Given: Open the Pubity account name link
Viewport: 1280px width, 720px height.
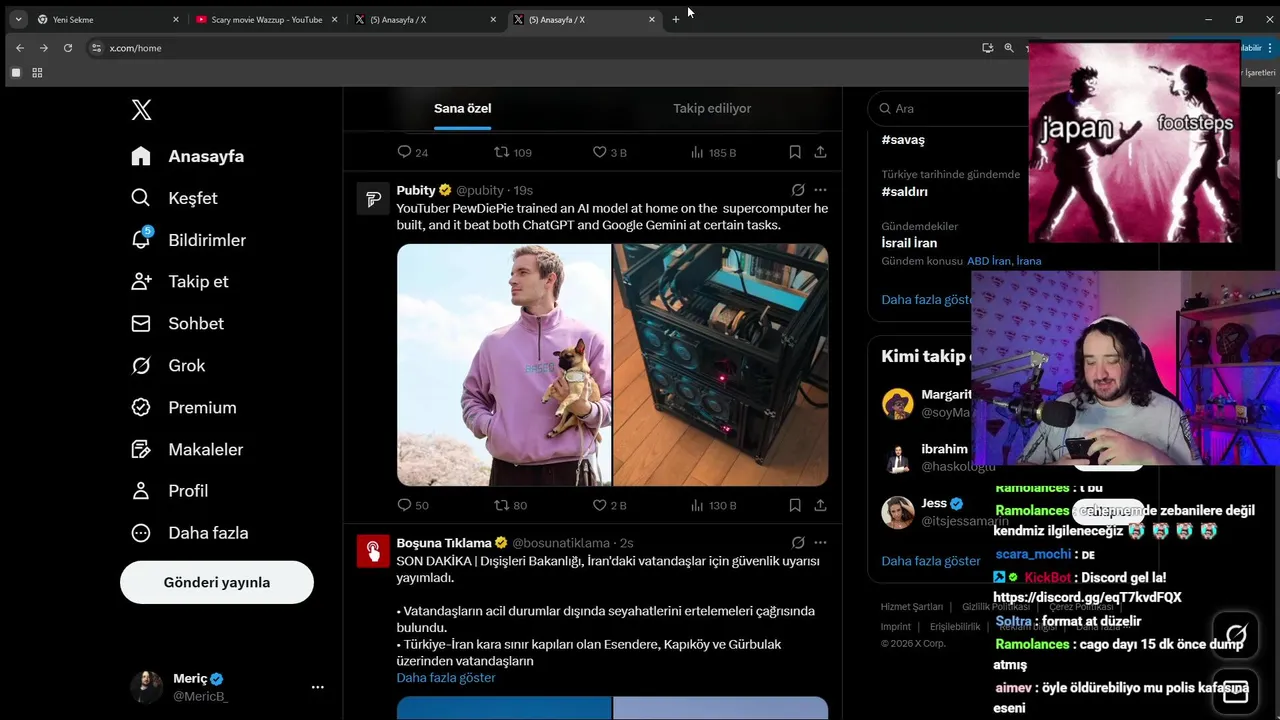Looking at the screenshot, I should (x=416, y=190).
